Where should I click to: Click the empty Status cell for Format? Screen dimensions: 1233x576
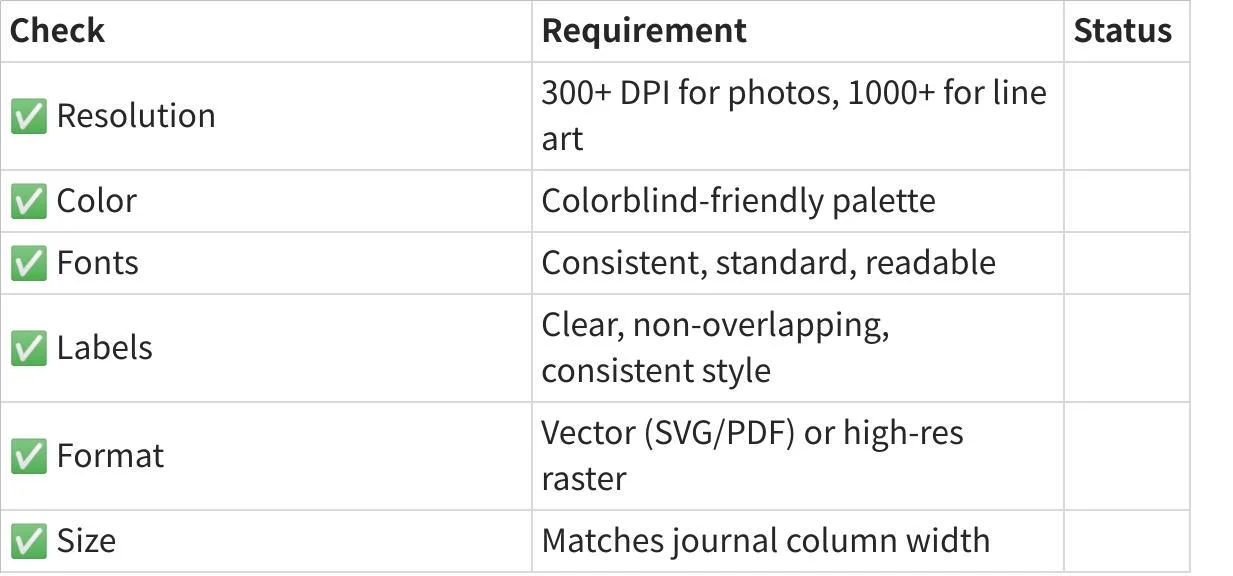(1126, 456)
